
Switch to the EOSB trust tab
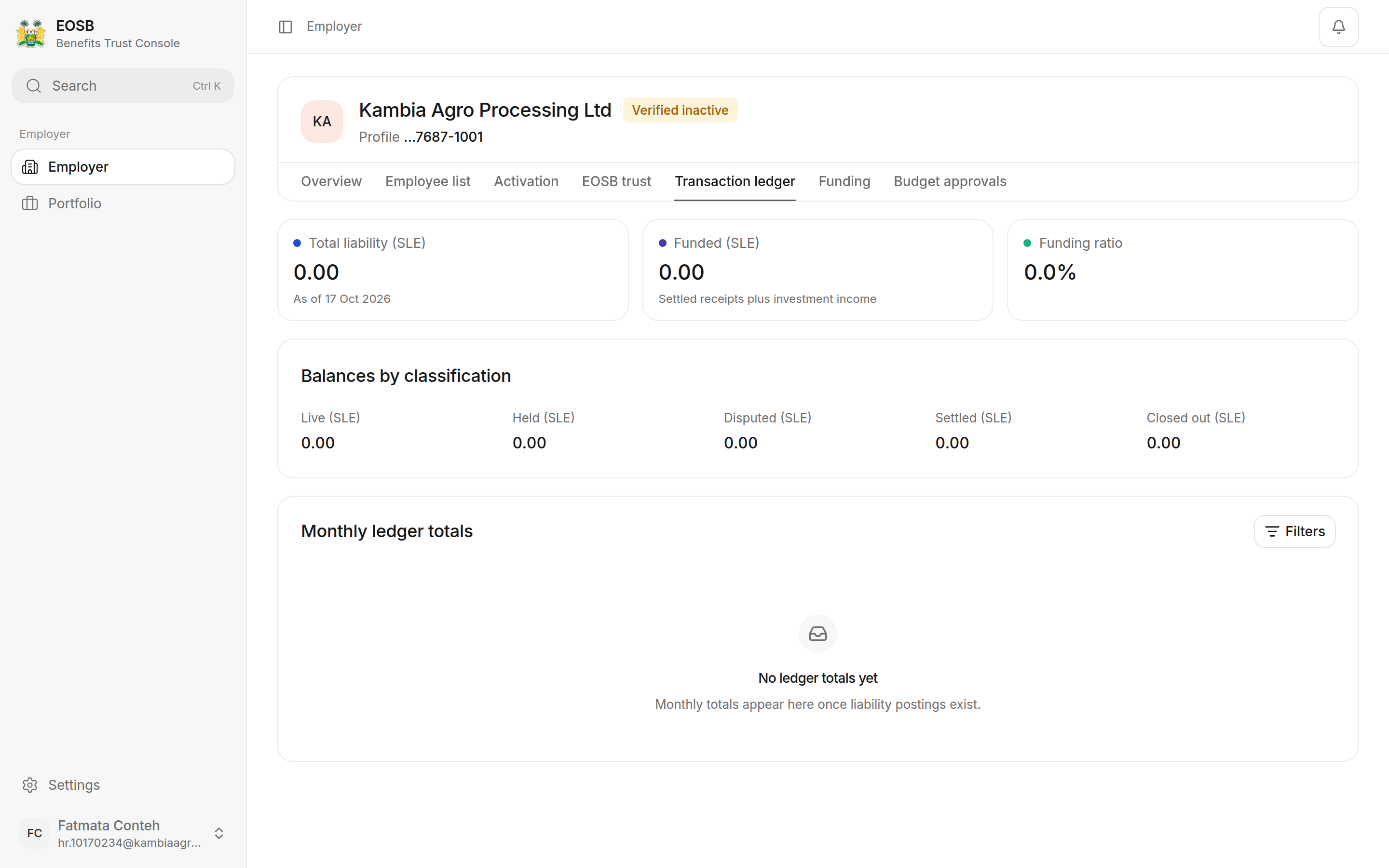point(616,181)
